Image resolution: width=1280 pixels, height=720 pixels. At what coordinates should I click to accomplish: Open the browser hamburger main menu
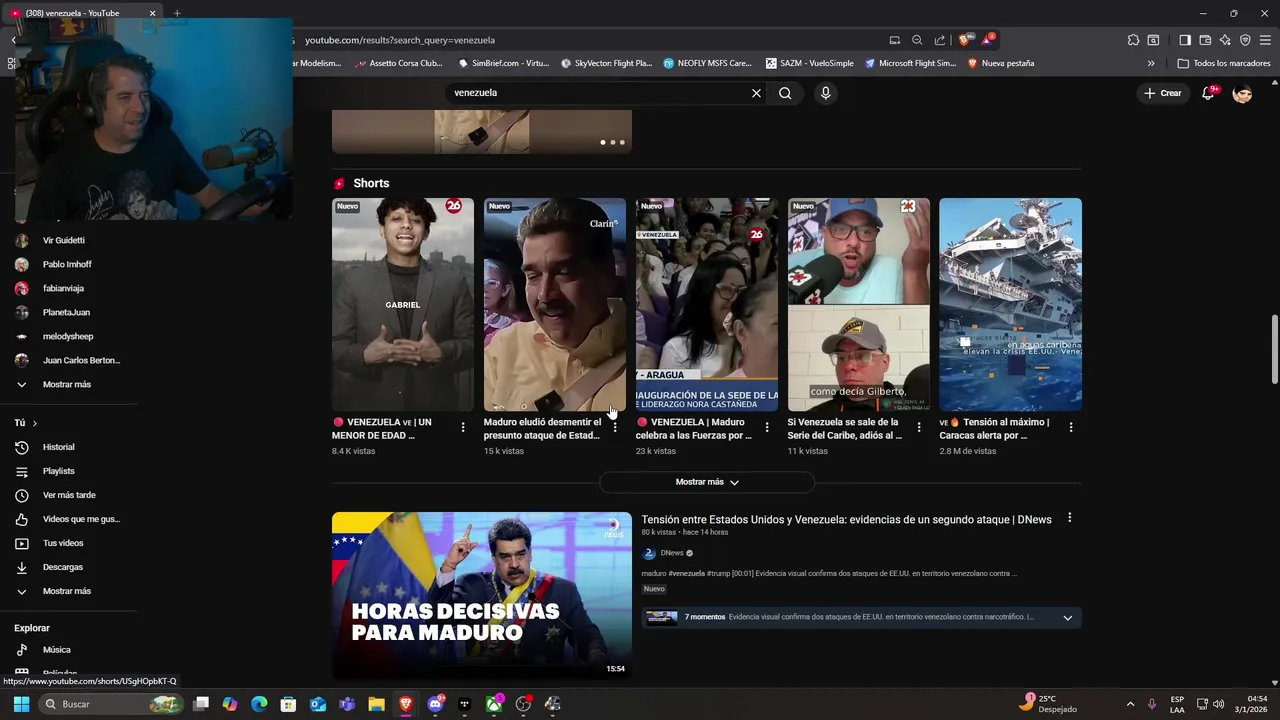point(1265,40)
